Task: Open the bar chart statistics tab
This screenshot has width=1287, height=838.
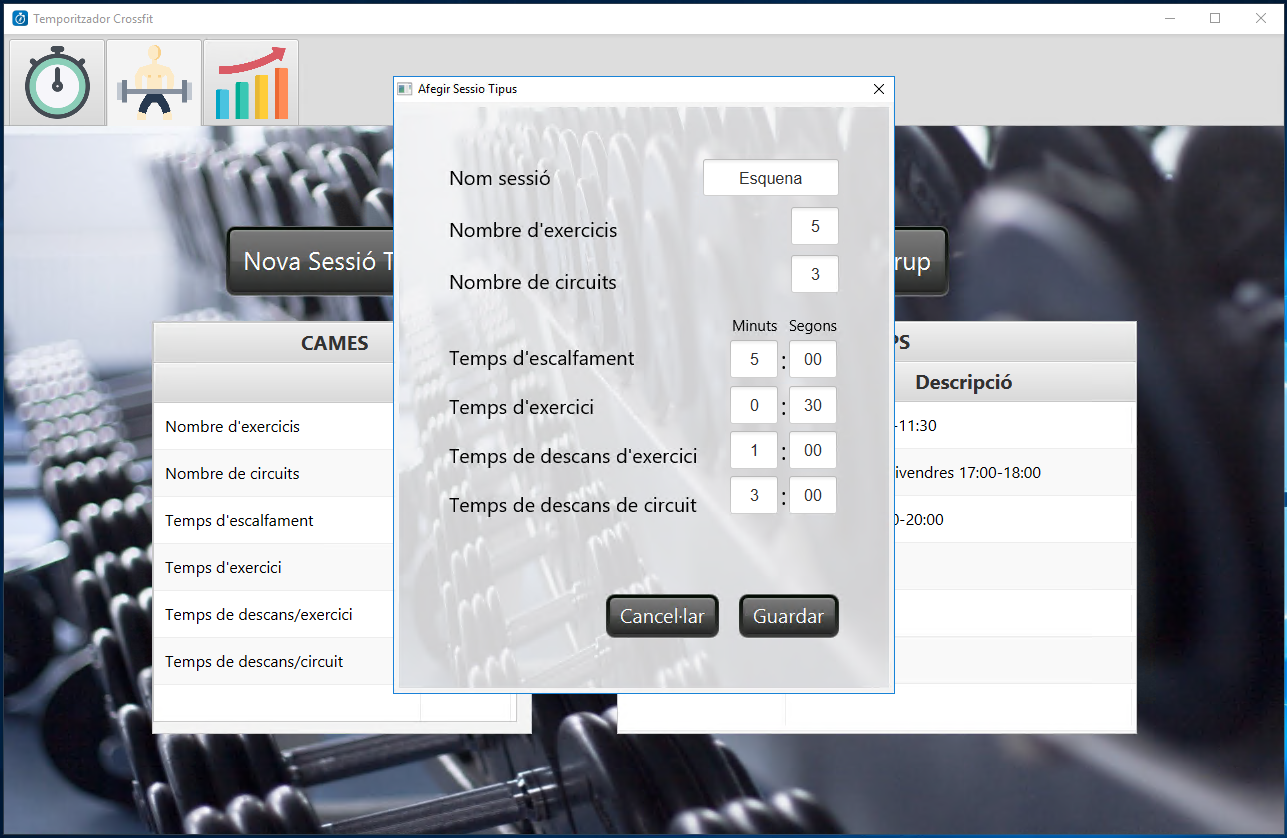Action: (x=251, y=83)
